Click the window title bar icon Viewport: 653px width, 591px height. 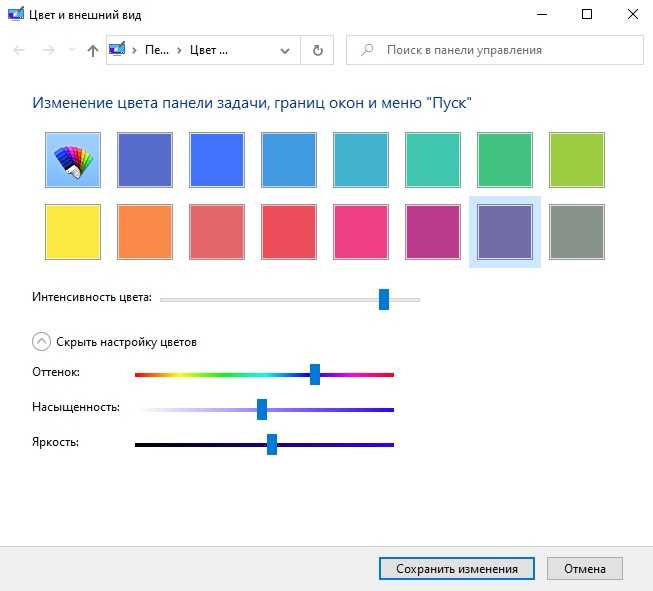click(x=16, y=14)
